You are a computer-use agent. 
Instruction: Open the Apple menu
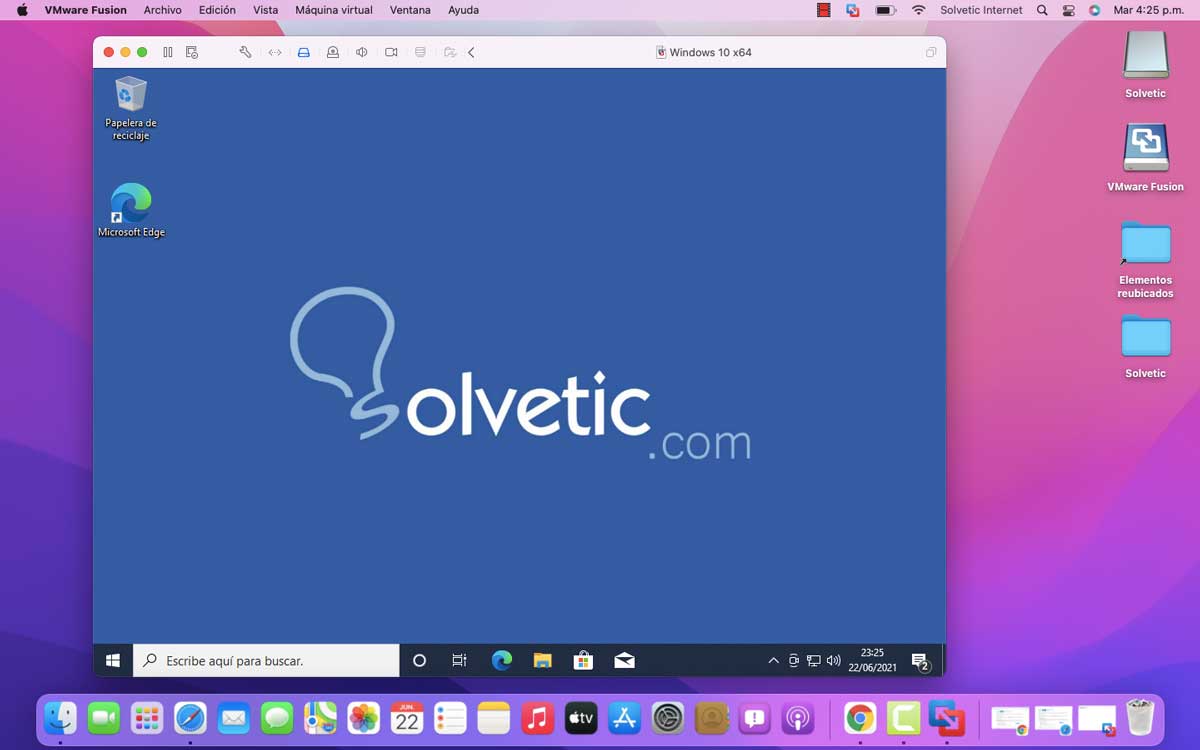(23, 10)
